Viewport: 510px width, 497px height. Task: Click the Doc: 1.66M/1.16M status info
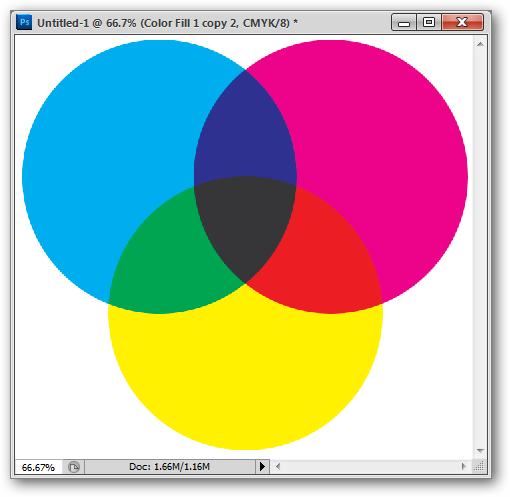(x=169, y=466)
